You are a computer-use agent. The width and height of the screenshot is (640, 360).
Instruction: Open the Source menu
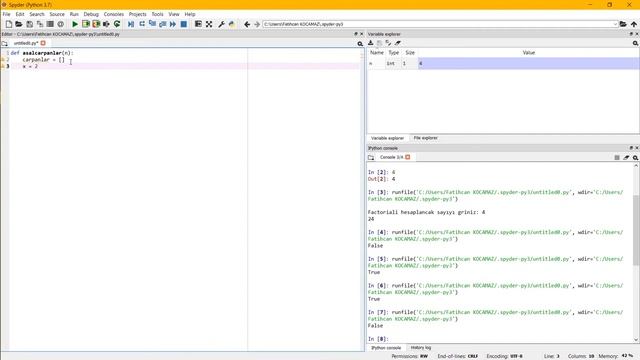(x=57, y=14)
